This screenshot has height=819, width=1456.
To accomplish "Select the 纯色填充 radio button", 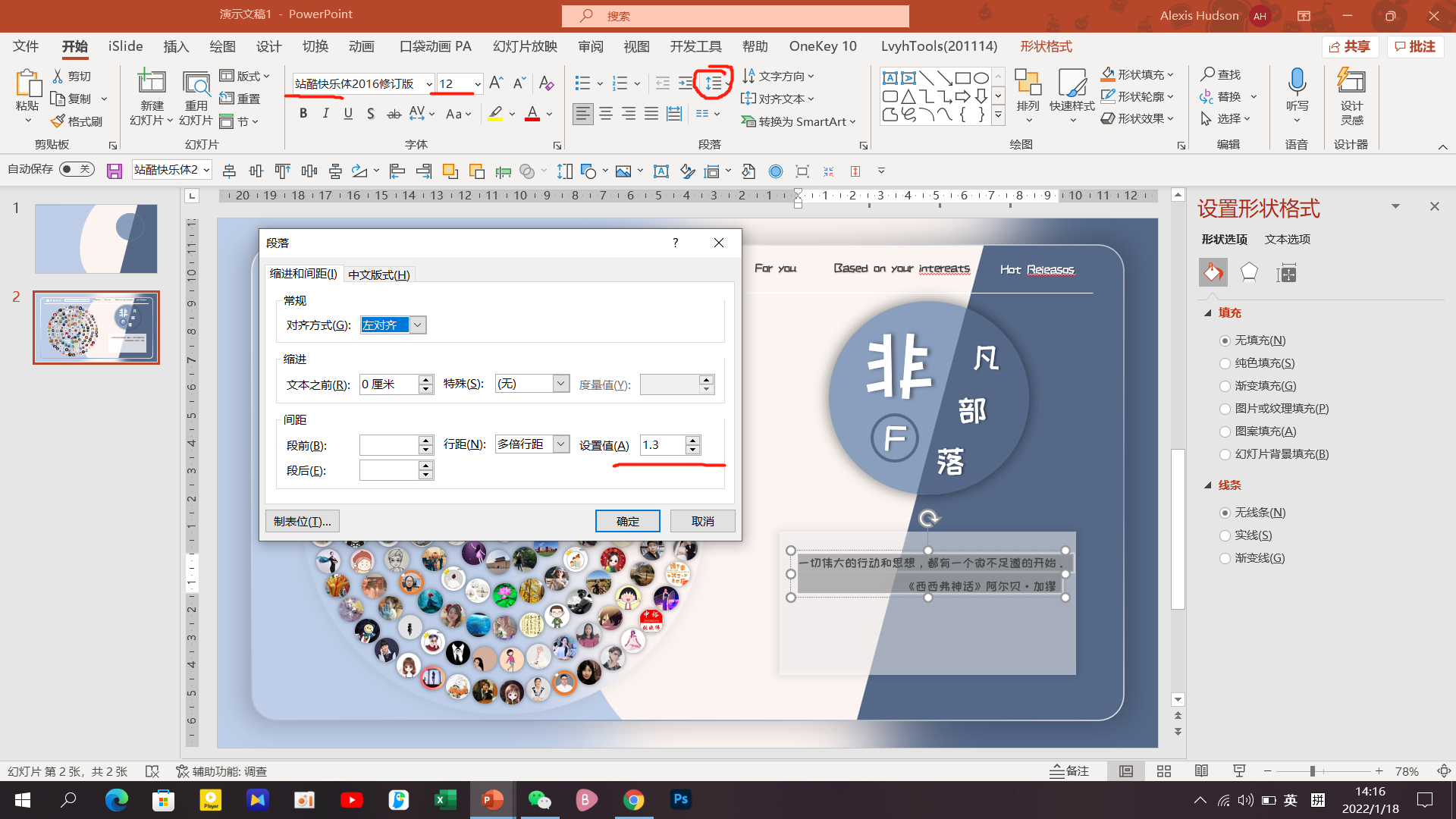I will coord(1225,363).
